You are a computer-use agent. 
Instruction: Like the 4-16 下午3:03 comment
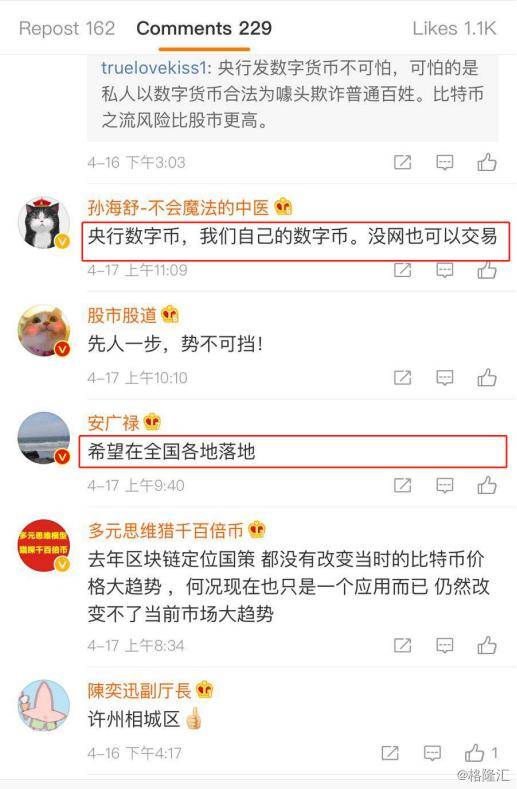pos(487,162)
